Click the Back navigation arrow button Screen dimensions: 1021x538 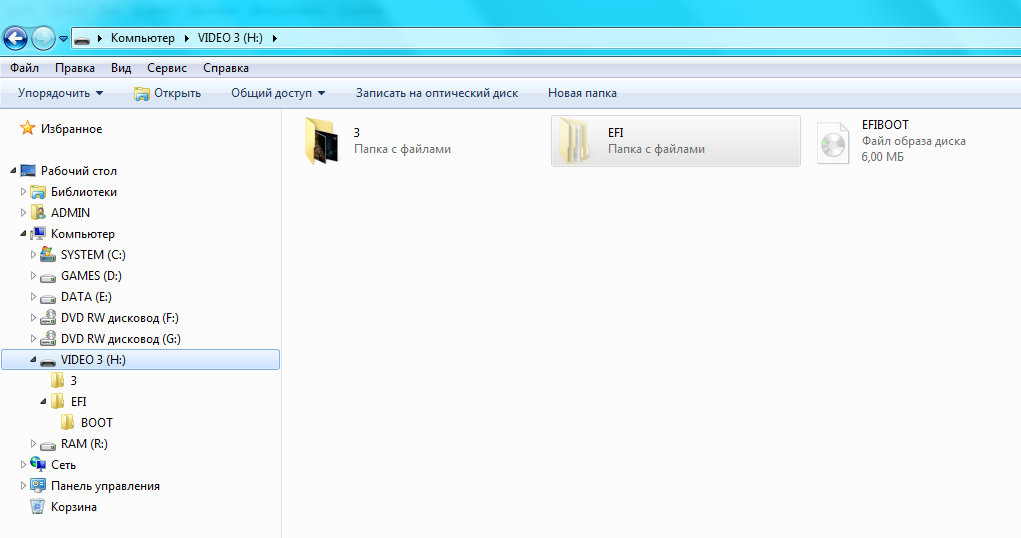[x=16, y=38]
